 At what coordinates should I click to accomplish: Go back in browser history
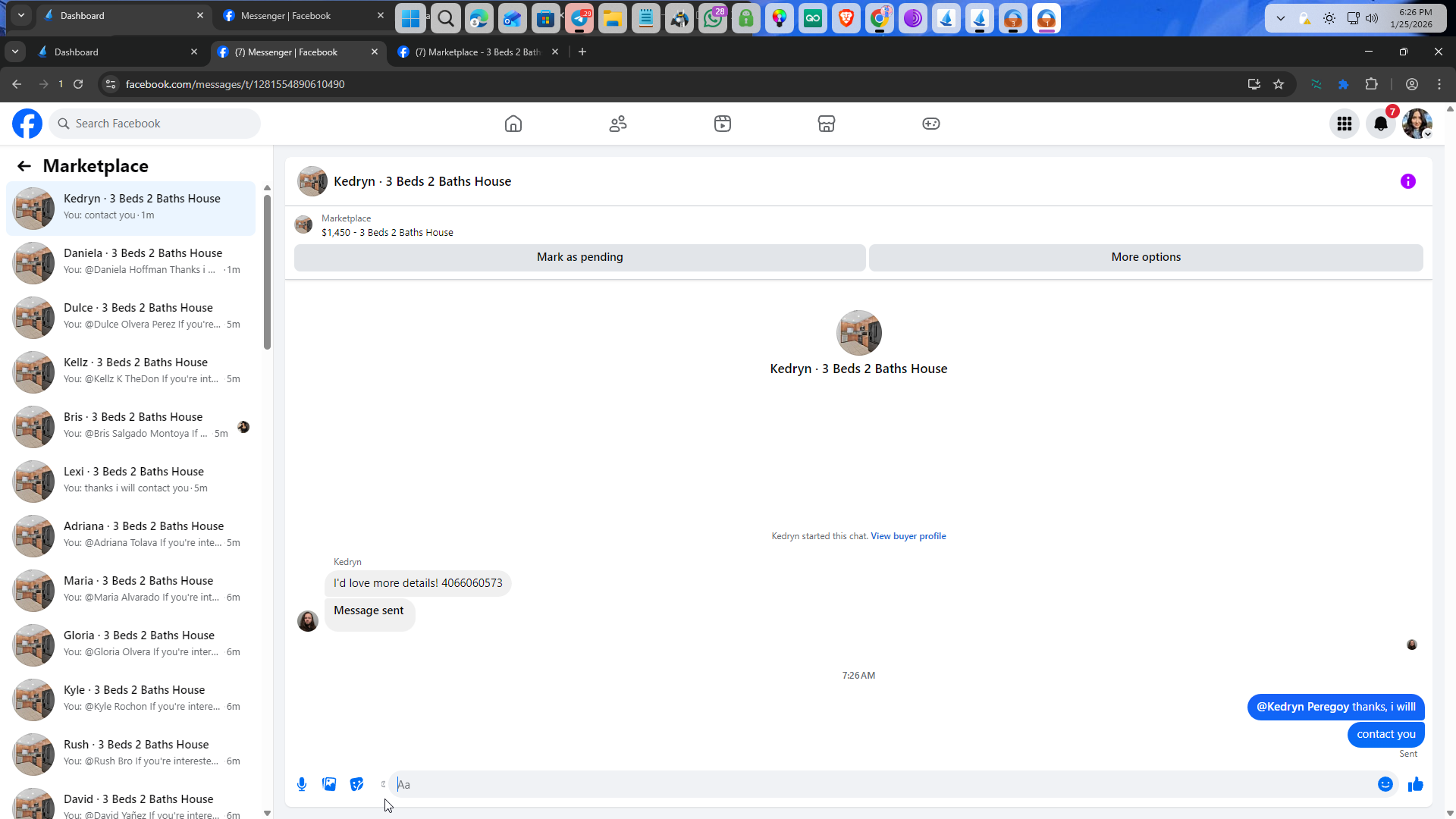pyautogui.click(x=17, y=84)
